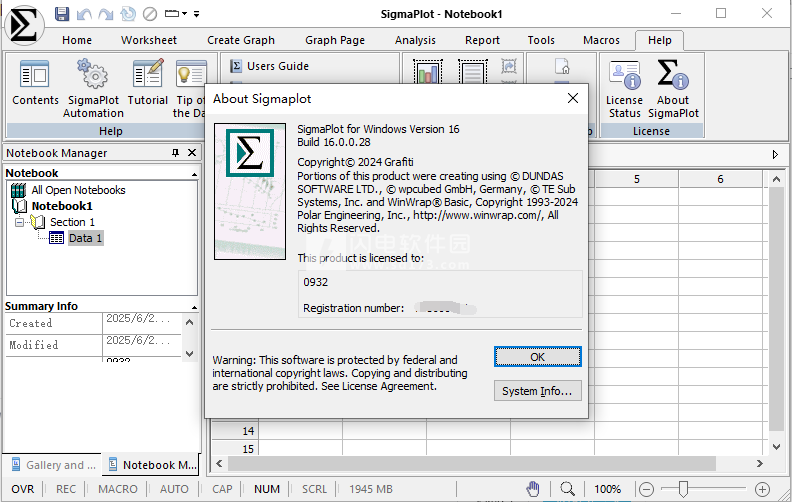792x502 pixels.
Task: Select Data 1 worksheet in tree
Action: pos(85,238)
